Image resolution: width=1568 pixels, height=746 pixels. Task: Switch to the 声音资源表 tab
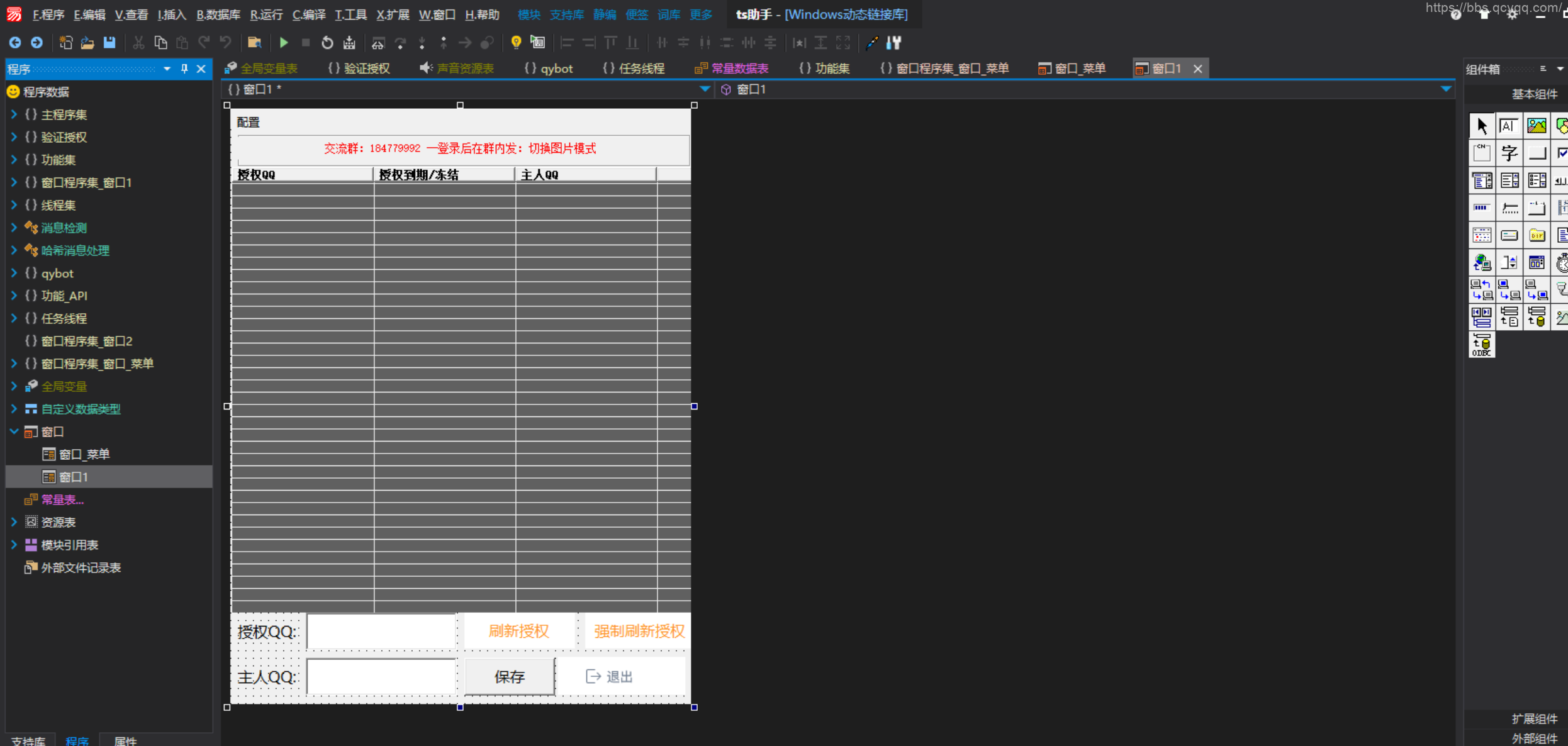[457, 69]
